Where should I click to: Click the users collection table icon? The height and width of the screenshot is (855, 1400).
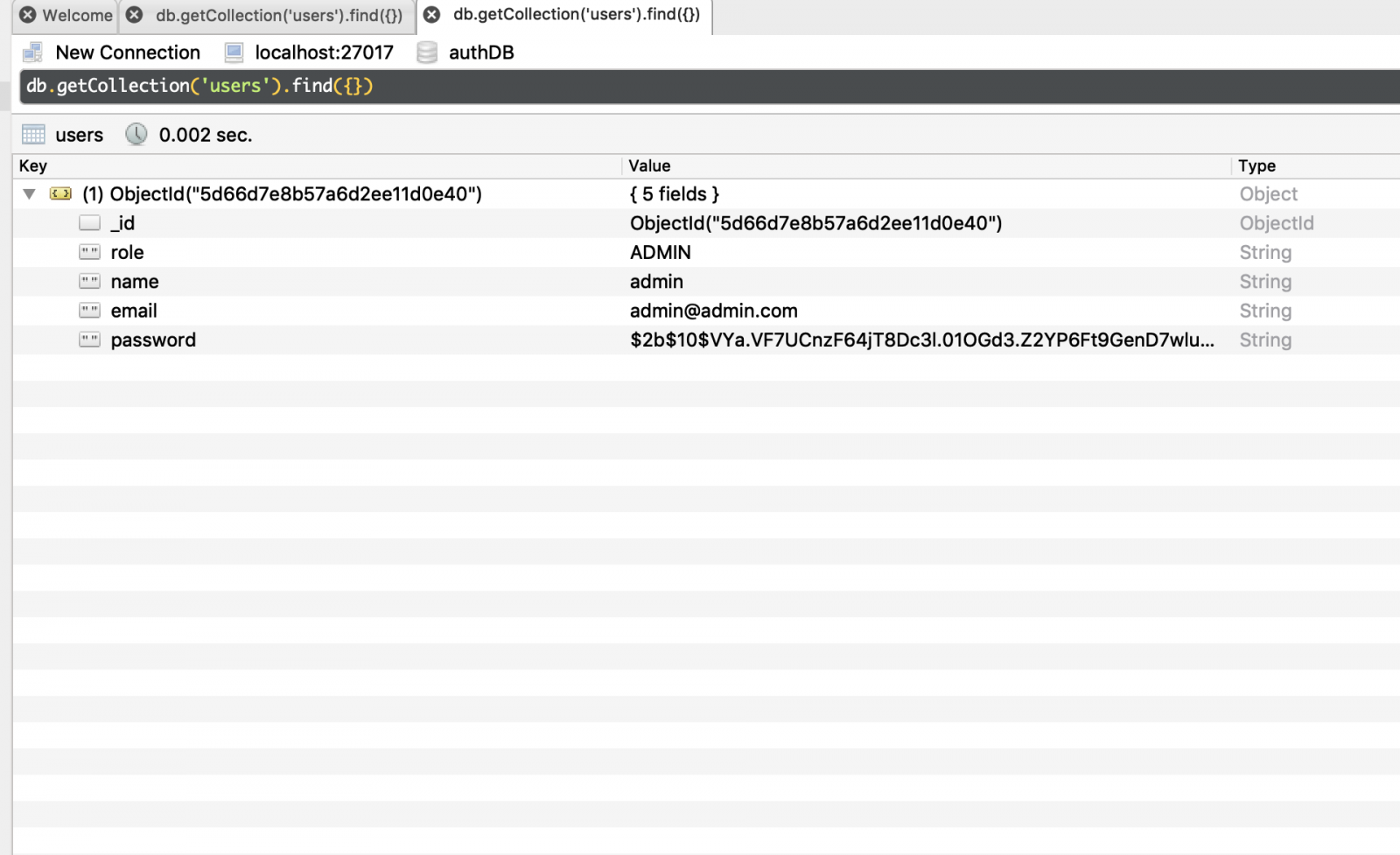click(x=33, y=134)
